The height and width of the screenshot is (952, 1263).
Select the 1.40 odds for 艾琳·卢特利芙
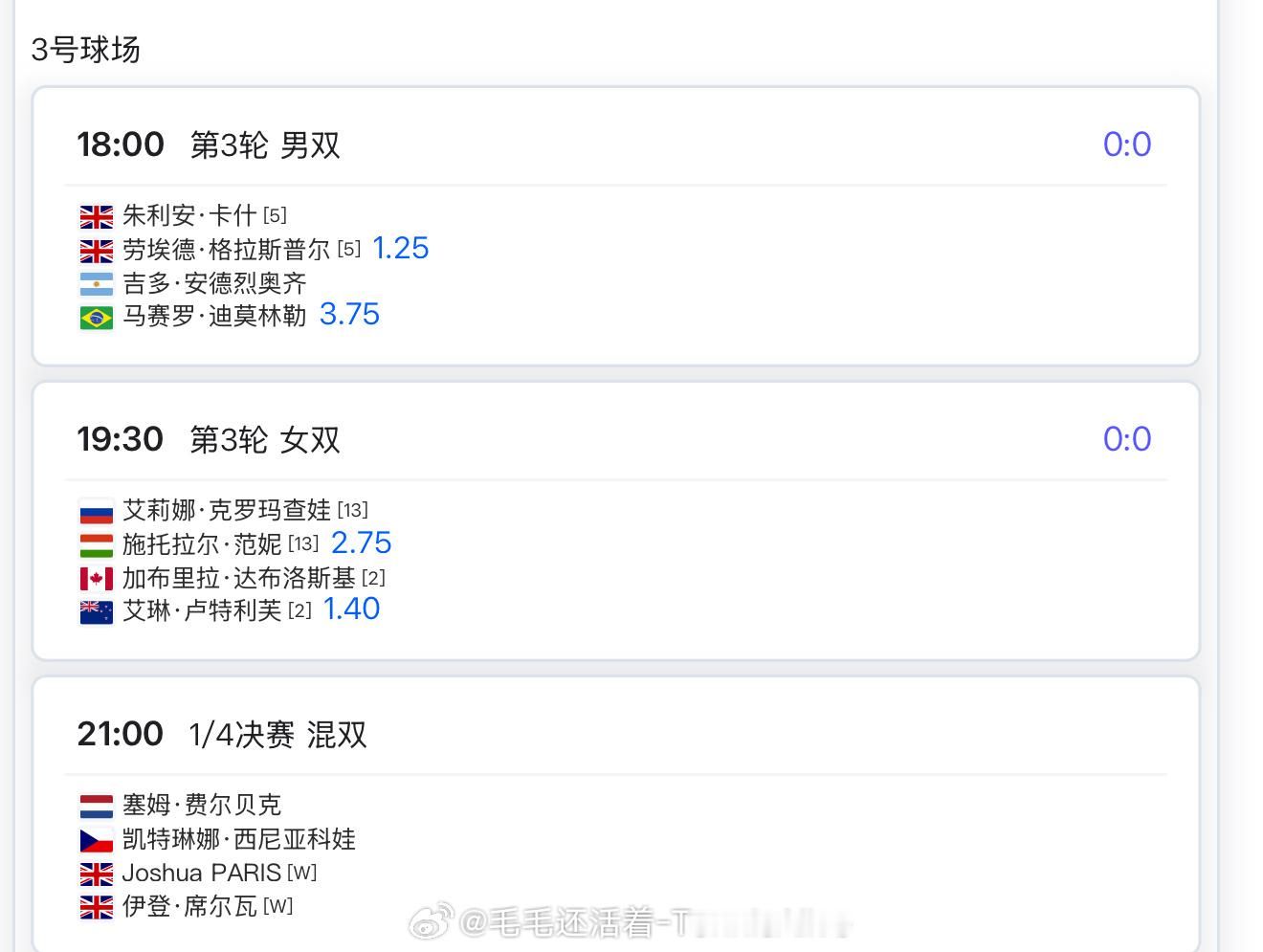[x=351, y=609]
